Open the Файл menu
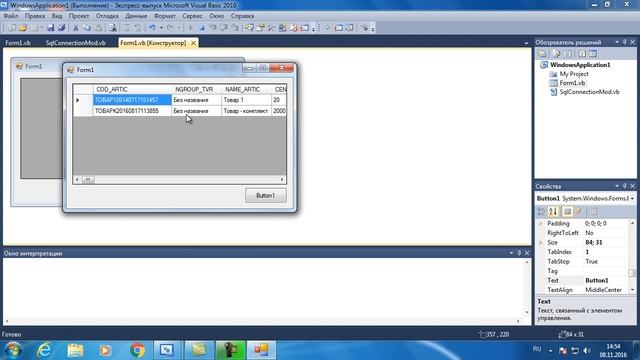Image resolution: width=640 pixels, height=360 pixels. coord(11,16)
